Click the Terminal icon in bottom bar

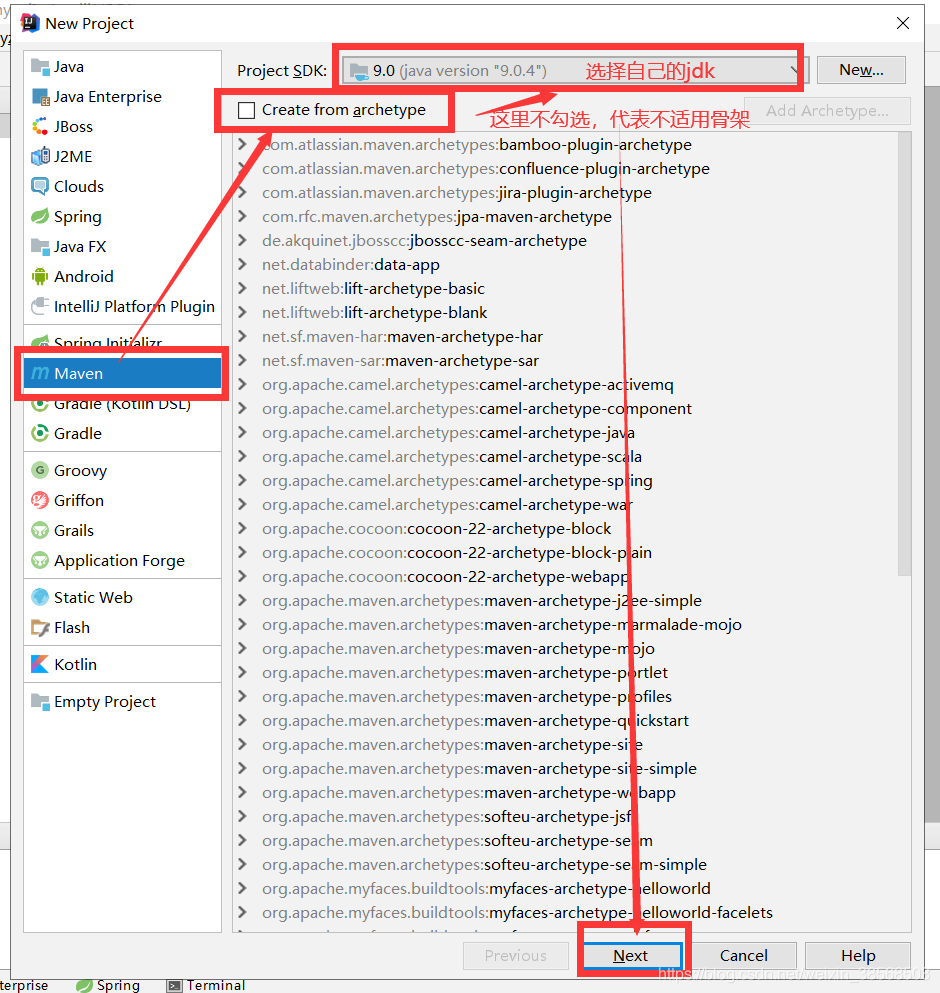pyautogui.click(x=174, y=985)
